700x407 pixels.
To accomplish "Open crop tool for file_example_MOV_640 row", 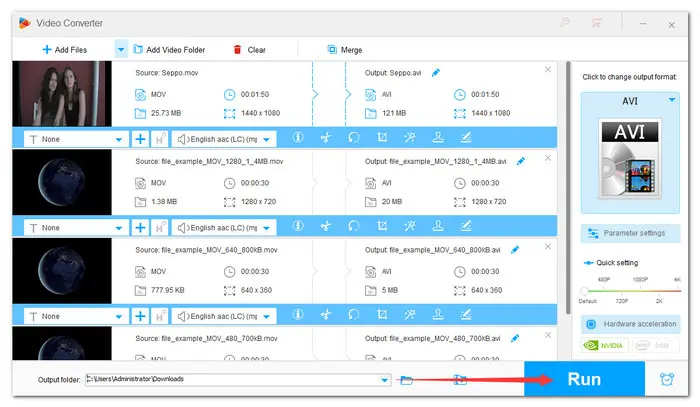I will pyautogui.click(x=382, y=314).
